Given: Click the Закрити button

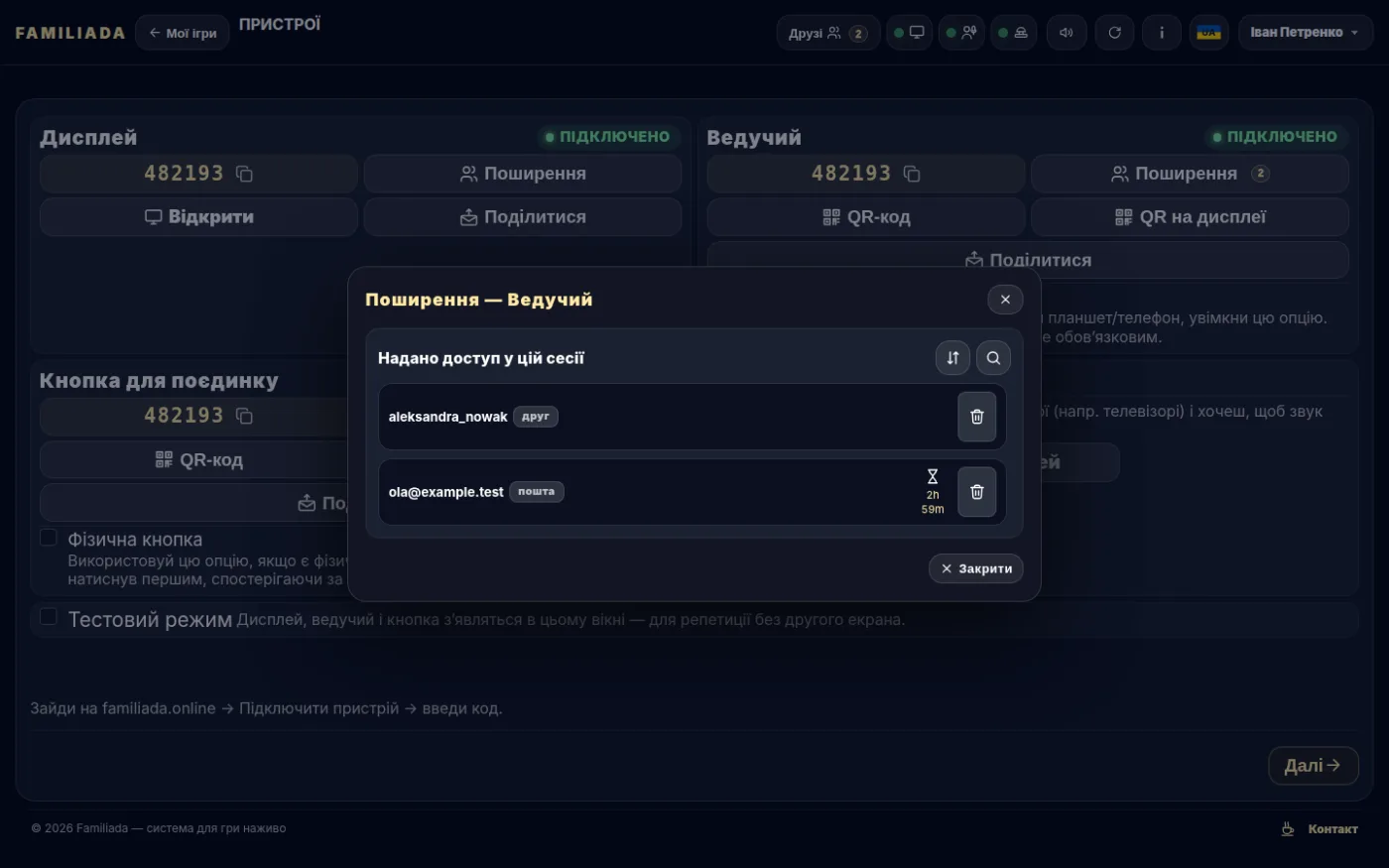Looking at the screenshot, I should coord(976,568).
